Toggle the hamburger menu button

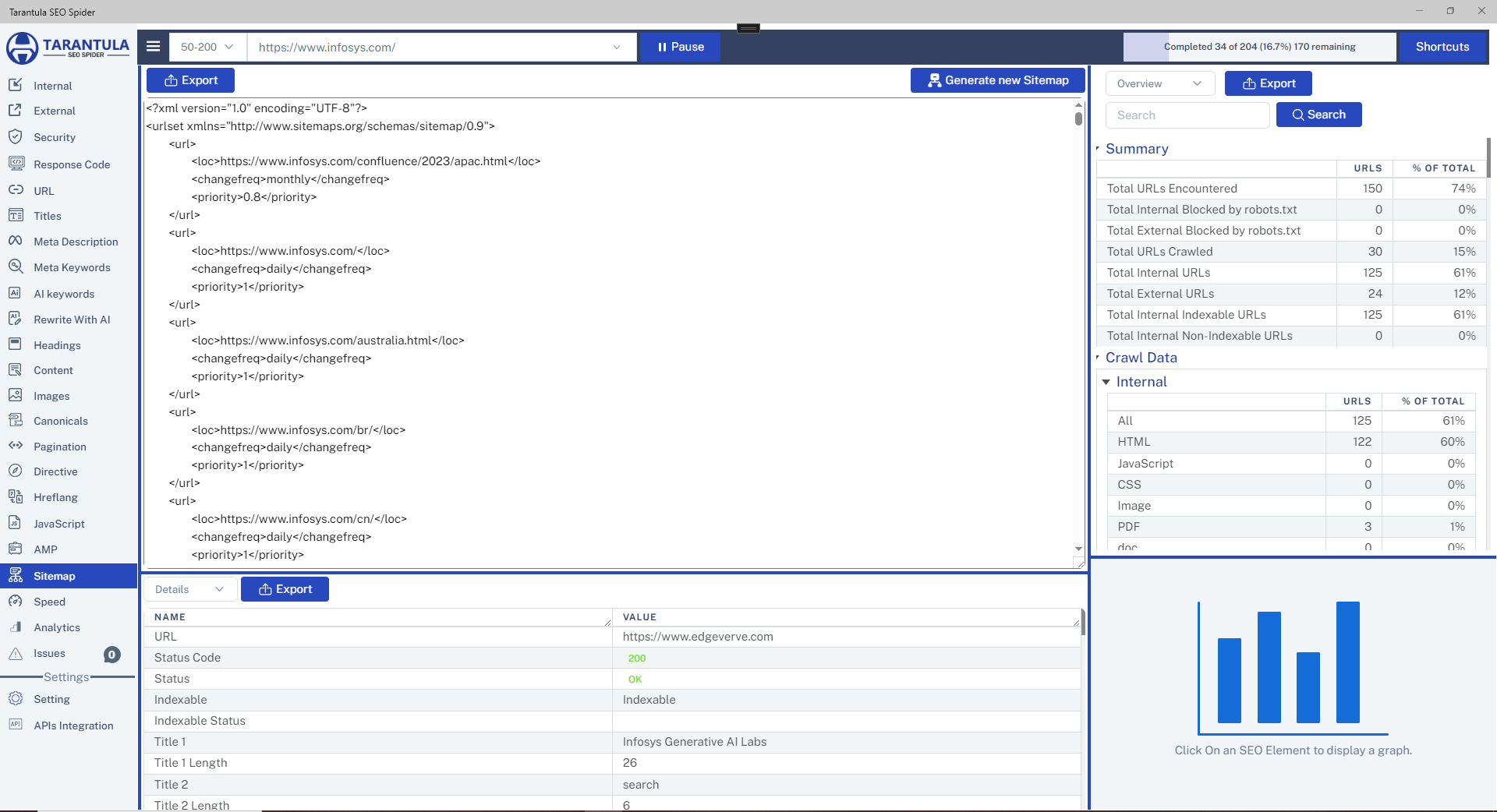(x=154, y=47)
